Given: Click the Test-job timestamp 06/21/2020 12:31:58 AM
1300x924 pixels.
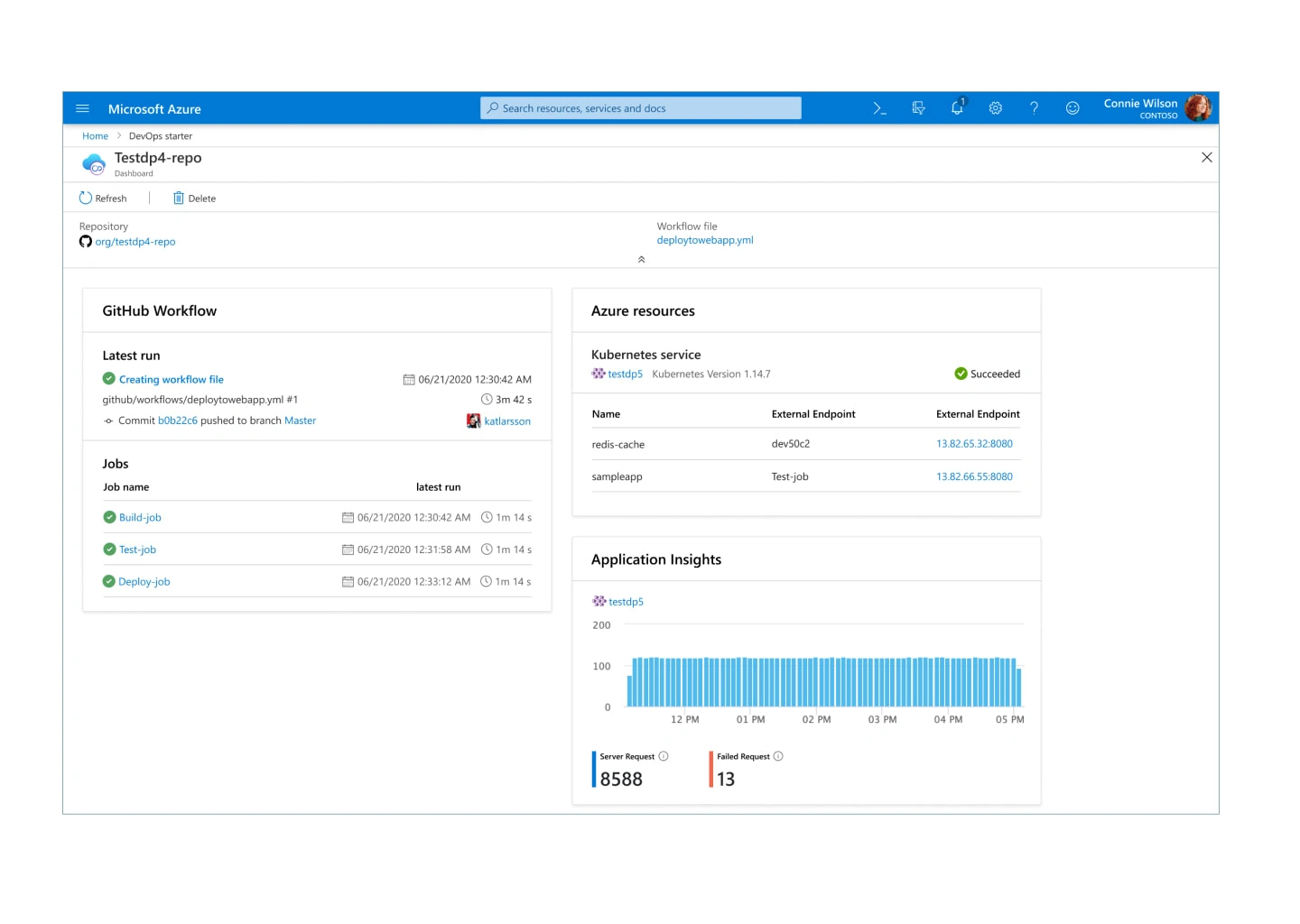Looking at the screenshot, I should coord(413,550).
